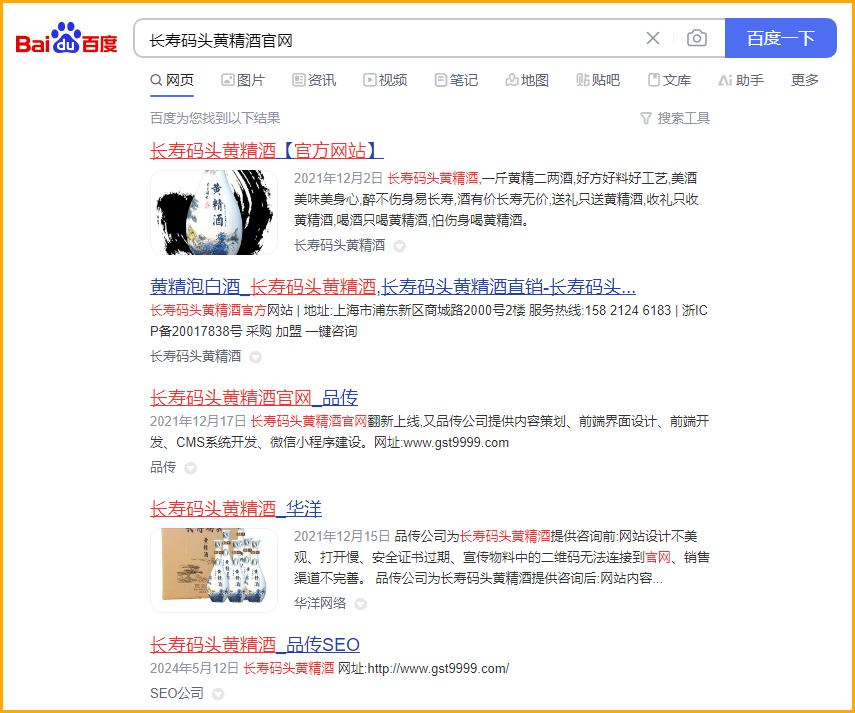Open the 视频 video search
The width and height of the screenshot is (855, 713).
385,80
